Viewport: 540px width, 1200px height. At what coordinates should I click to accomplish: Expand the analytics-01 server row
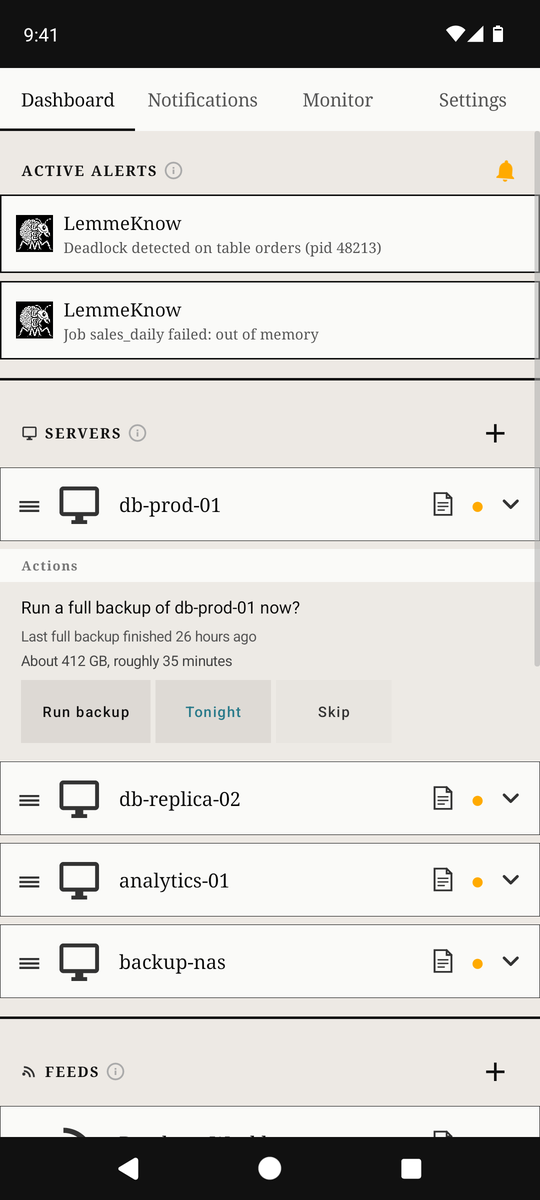pyautogui.click(x=511, y=881)
